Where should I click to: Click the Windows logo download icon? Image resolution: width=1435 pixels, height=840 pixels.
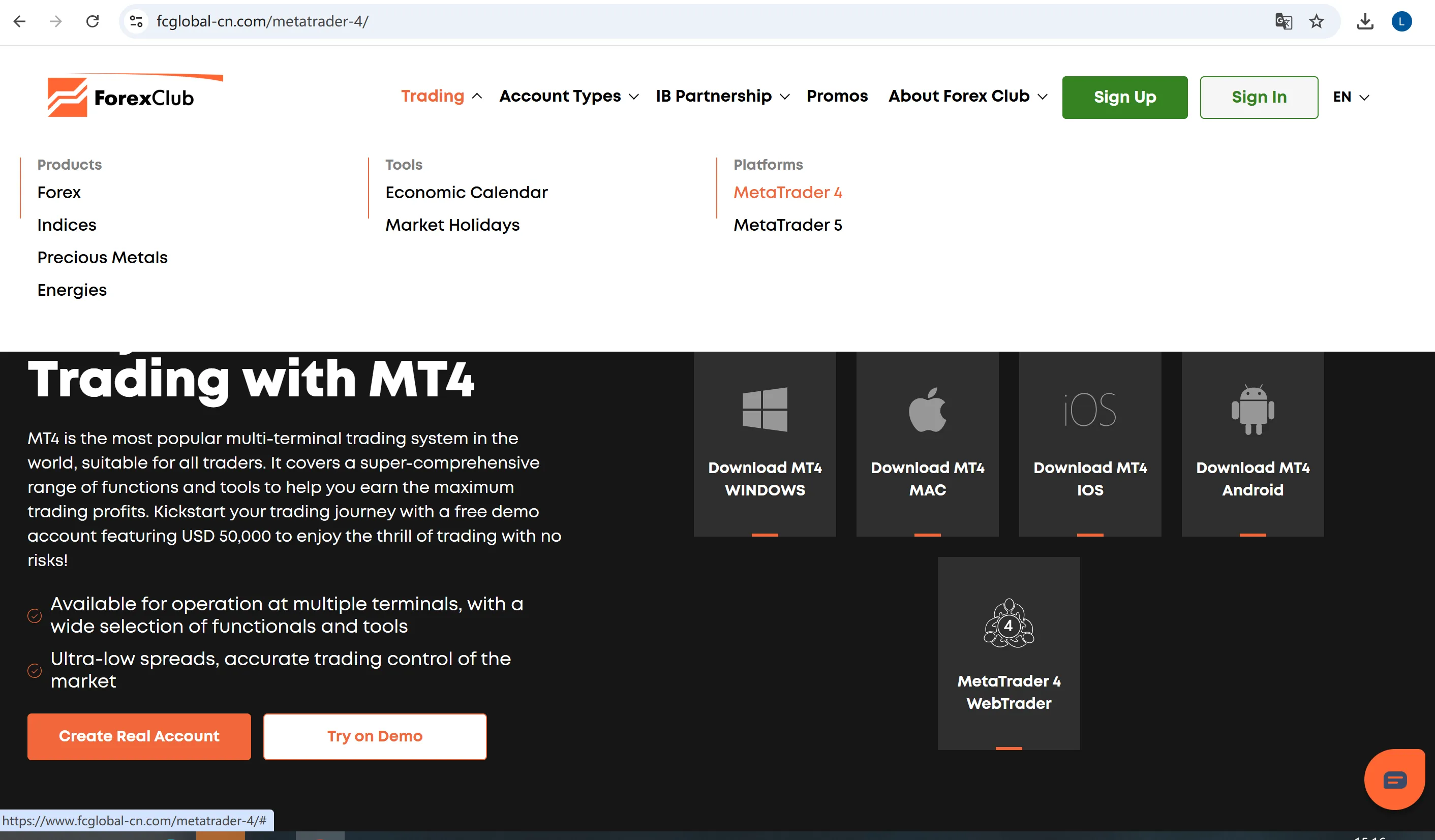pyautogui.click(x=765, y=410)
